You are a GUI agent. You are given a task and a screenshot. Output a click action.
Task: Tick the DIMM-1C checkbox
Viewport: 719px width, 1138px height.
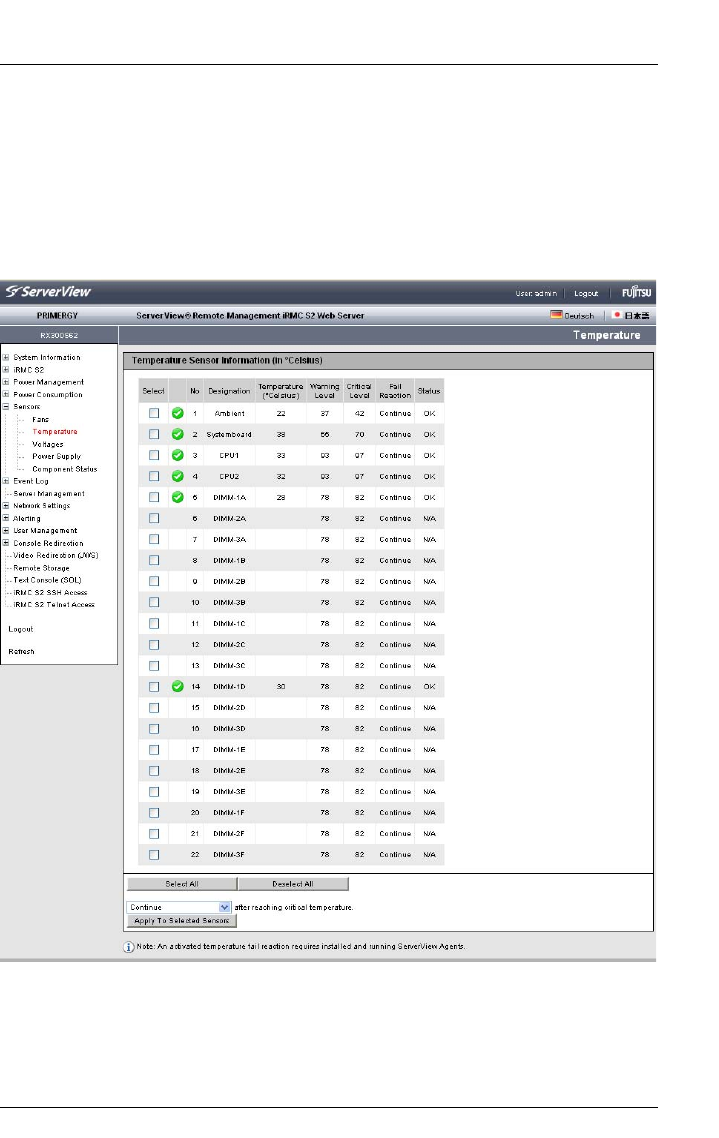[x=154, y=623]
